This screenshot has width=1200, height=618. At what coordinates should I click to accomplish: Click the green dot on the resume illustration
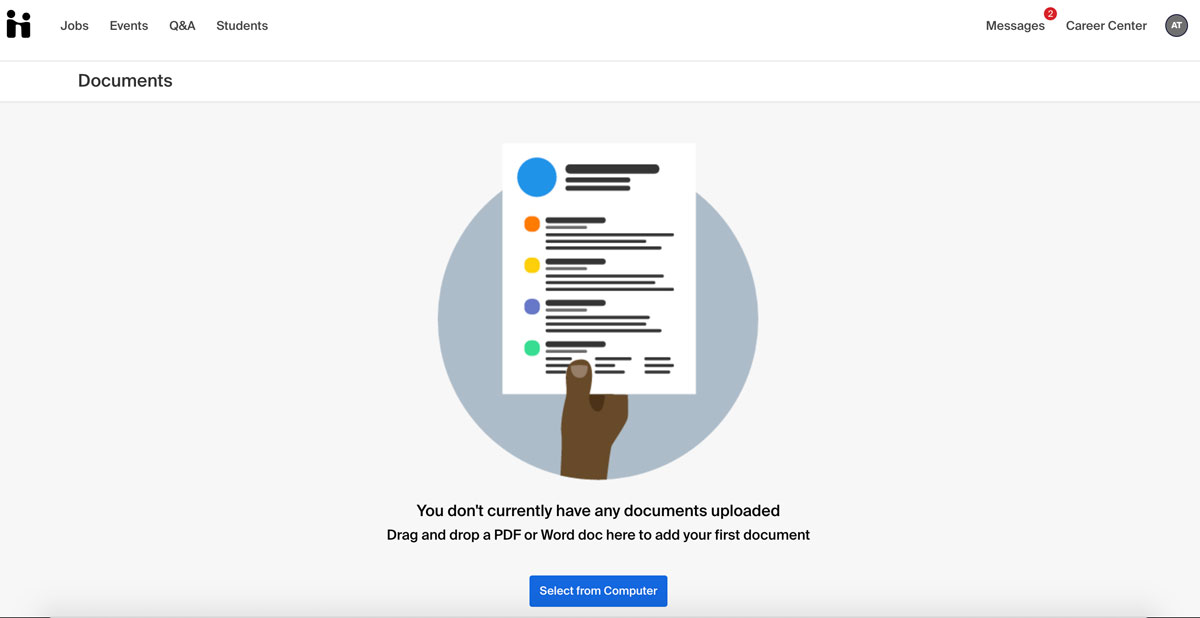[532, 348]
